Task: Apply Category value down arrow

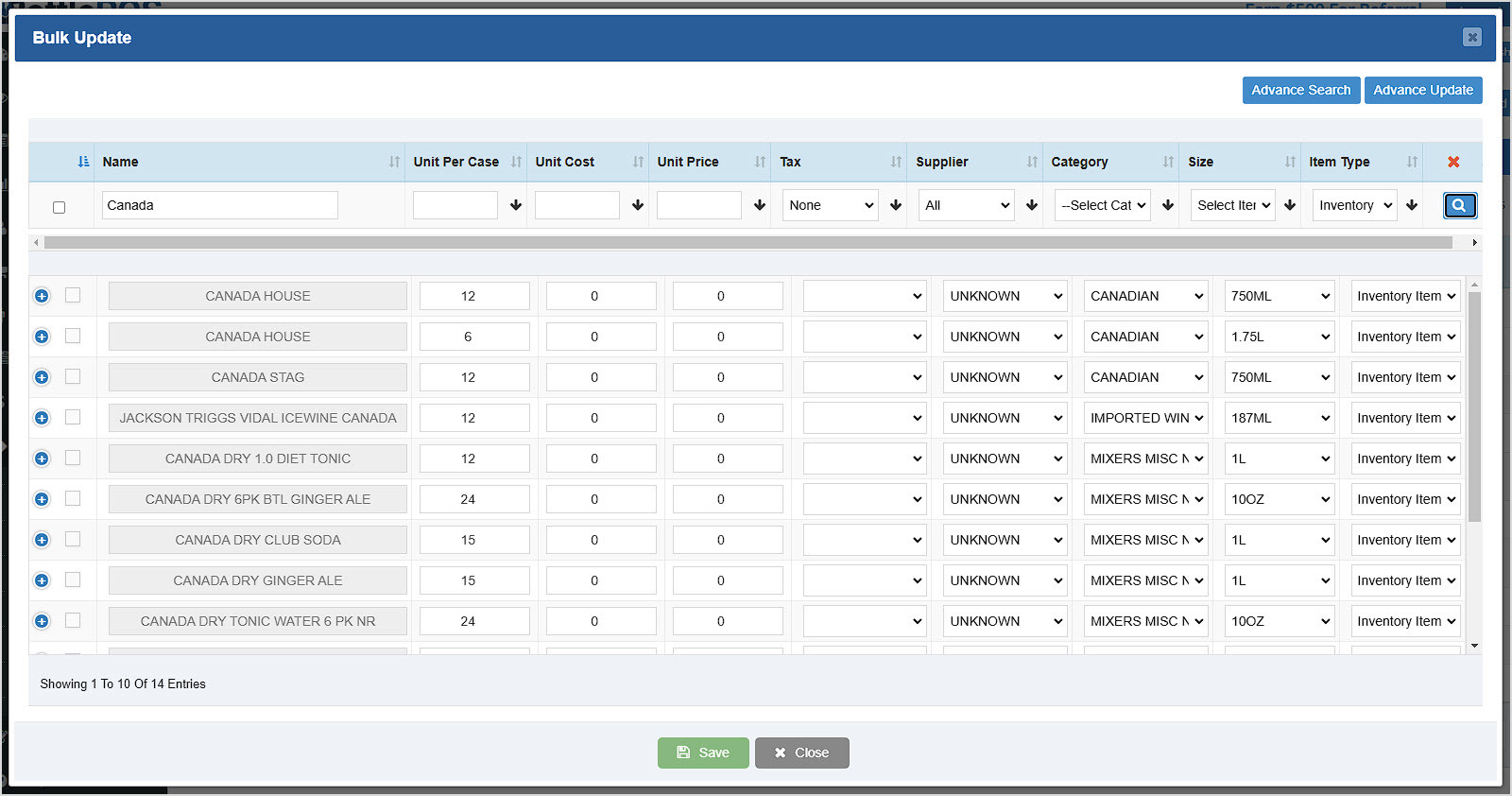Action: 1168,205
